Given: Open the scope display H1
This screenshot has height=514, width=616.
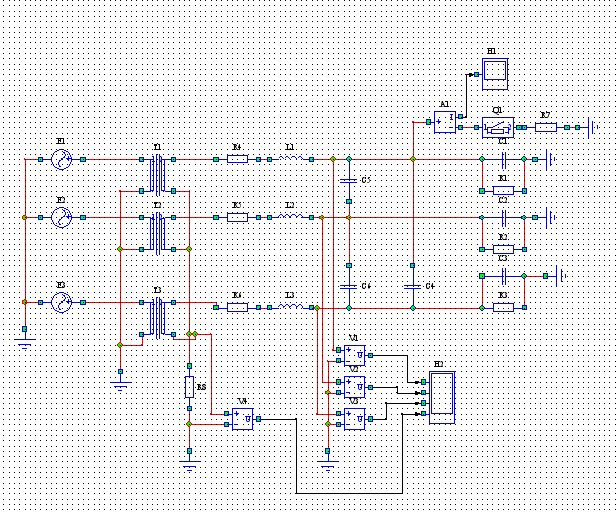Looking at the screenshot, I should [x=495, y=74].
